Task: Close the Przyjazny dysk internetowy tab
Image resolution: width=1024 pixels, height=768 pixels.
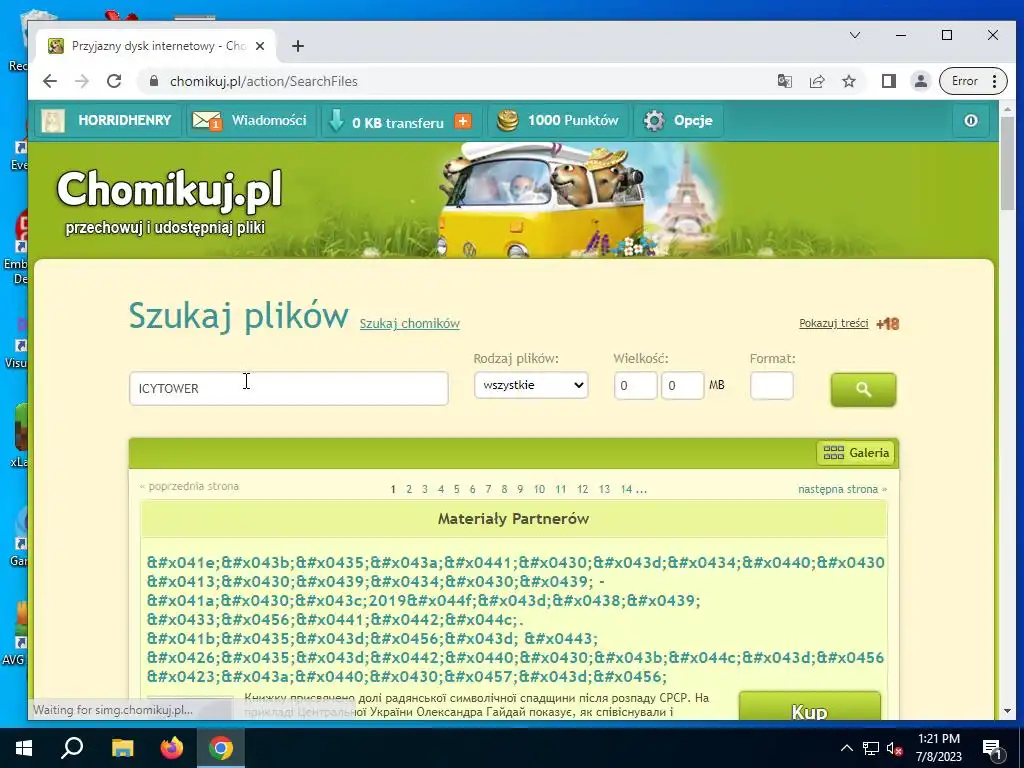Action: [260, 46]
